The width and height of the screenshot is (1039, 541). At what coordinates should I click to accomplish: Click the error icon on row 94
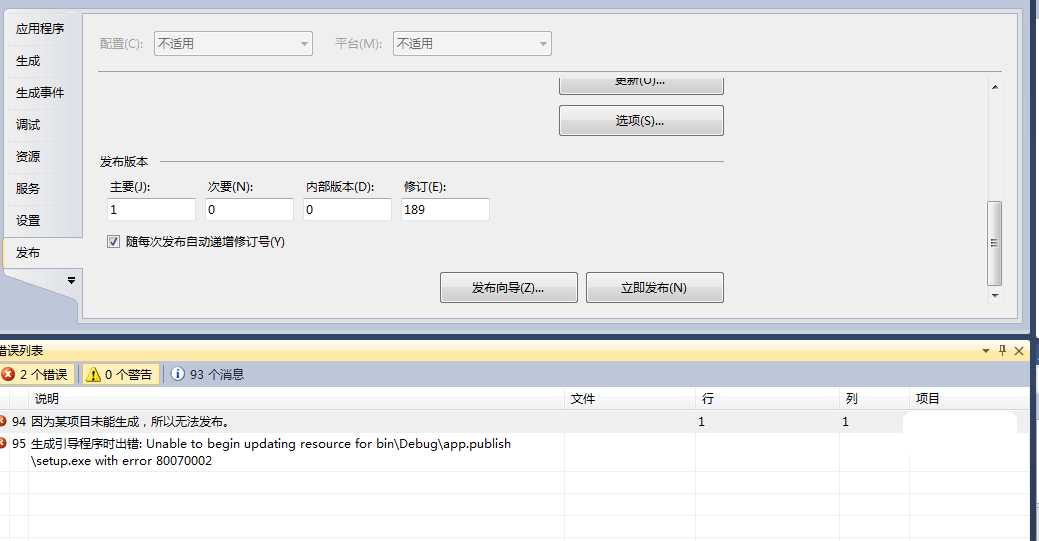click(x=3, y=421)
